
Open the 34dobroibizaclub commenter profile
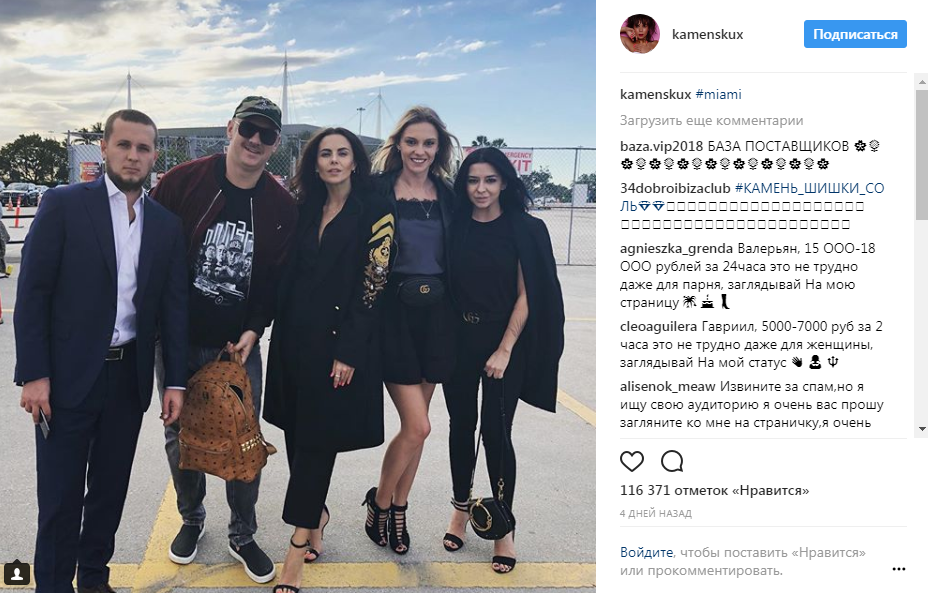click(x=675, y=188)
